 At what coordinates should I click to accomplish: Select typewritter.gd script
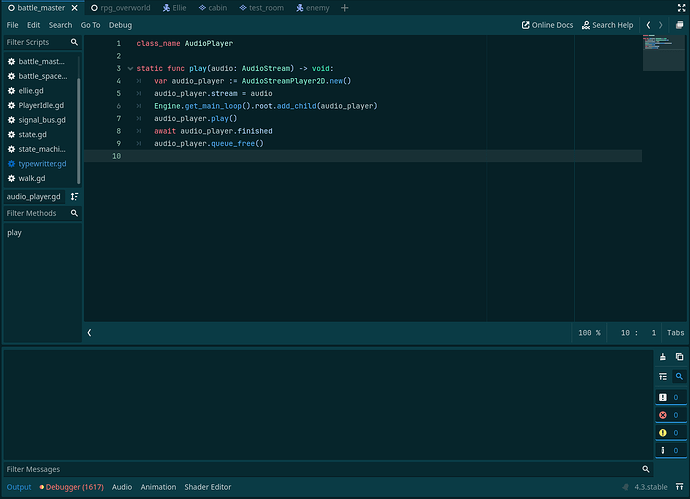coord(41,164)
